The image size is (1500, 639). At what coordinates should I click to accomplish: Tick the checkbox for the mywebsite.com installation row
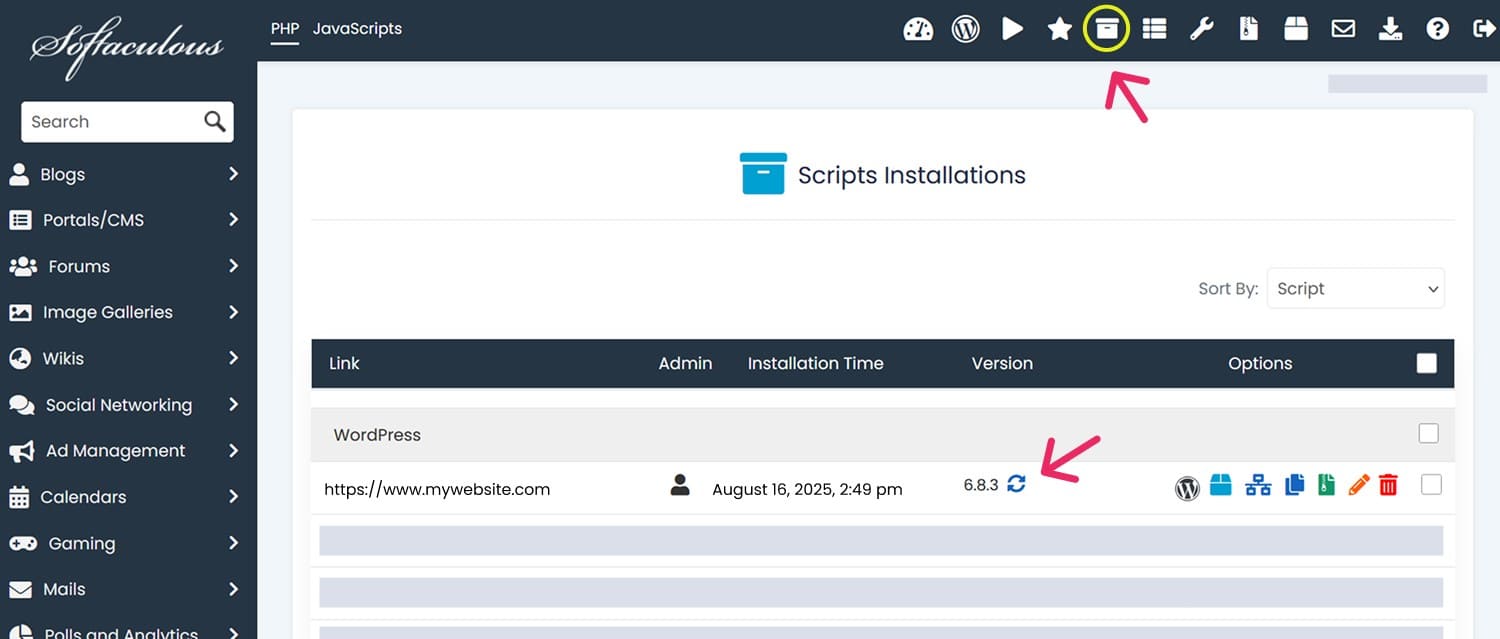pyautogui.click(x=1431, y=484)
